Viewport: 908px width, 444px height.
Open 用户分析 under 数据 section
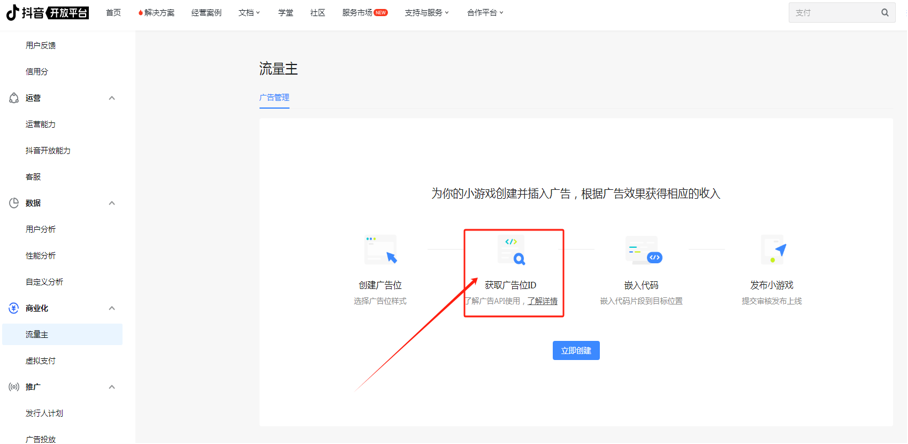tap(41, 229)
